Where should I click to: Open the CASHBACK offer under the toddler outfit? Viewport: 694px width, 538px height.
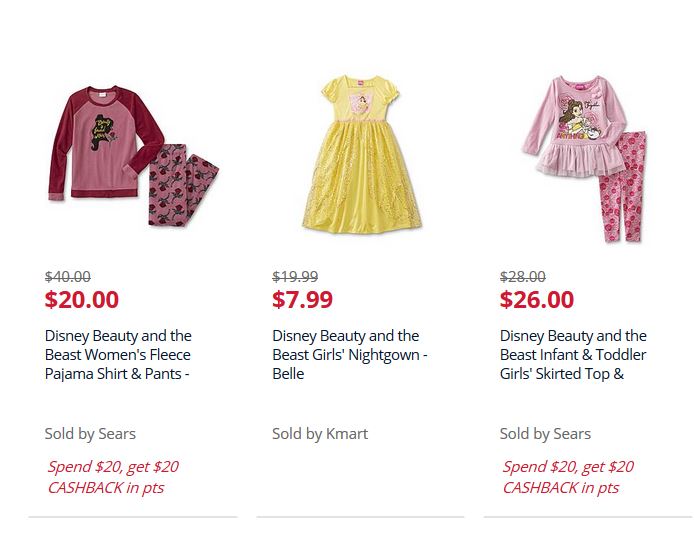(x=568, y=477)
